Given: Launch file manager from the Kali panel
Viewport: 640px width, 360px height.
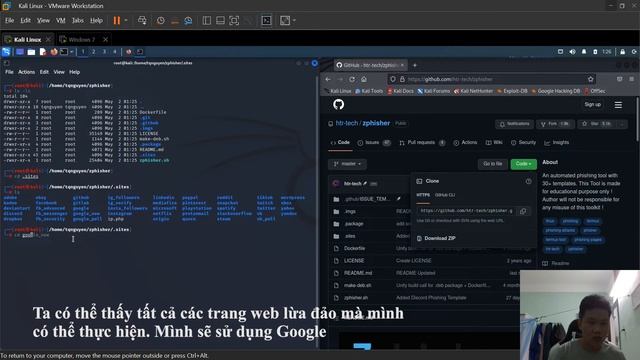Looking at the screenshot, I should point(31,52).
